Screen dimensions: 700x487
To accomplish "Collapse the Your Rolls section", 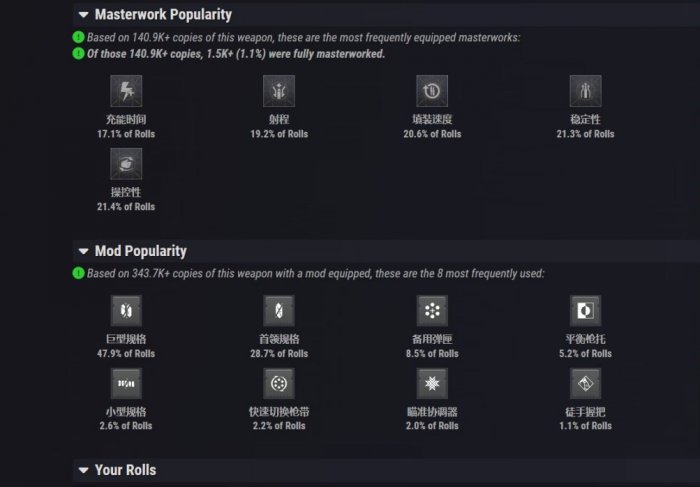I will point(83,470).
